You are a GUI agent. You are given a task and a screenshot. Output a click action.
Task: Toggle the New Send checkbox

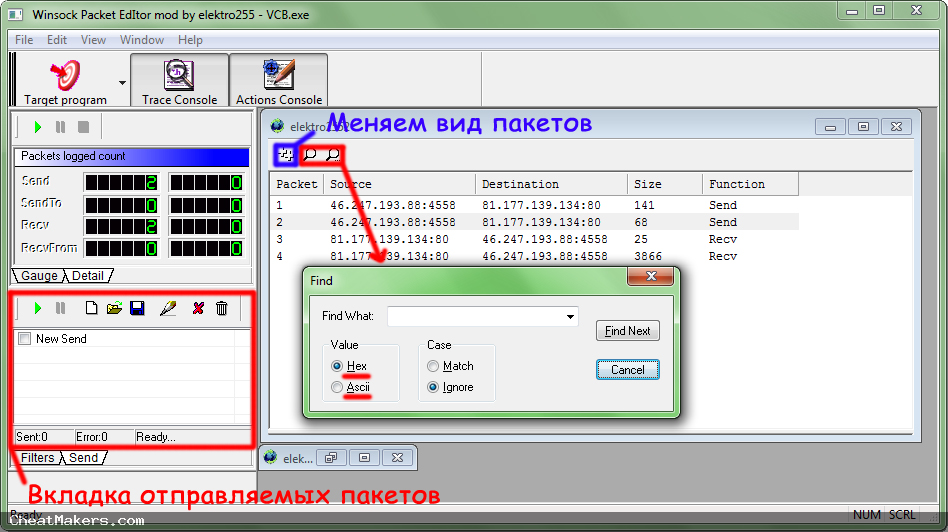point(25,339)
